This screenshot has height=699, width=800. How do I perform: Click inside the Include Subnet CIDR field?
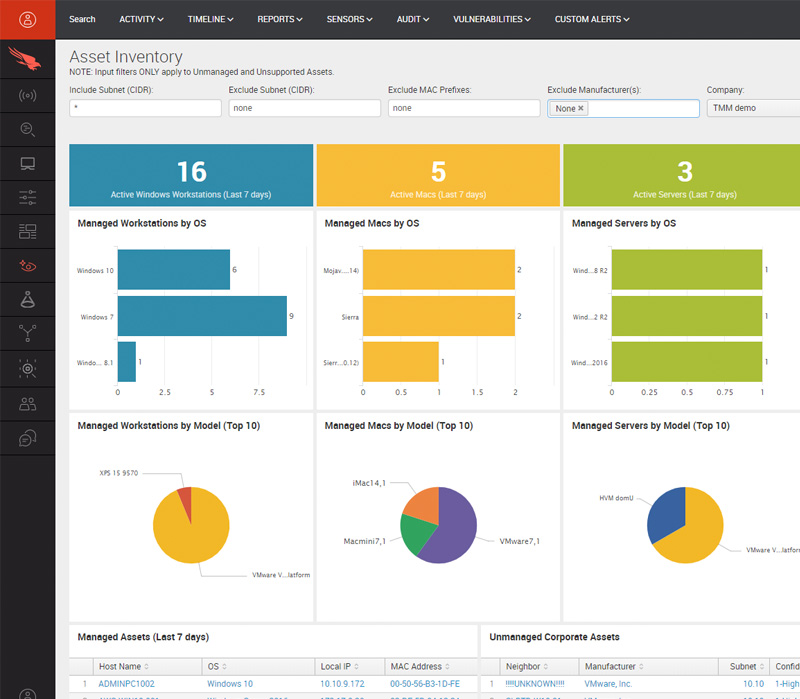pyautogui.click(x=145, y=108)
